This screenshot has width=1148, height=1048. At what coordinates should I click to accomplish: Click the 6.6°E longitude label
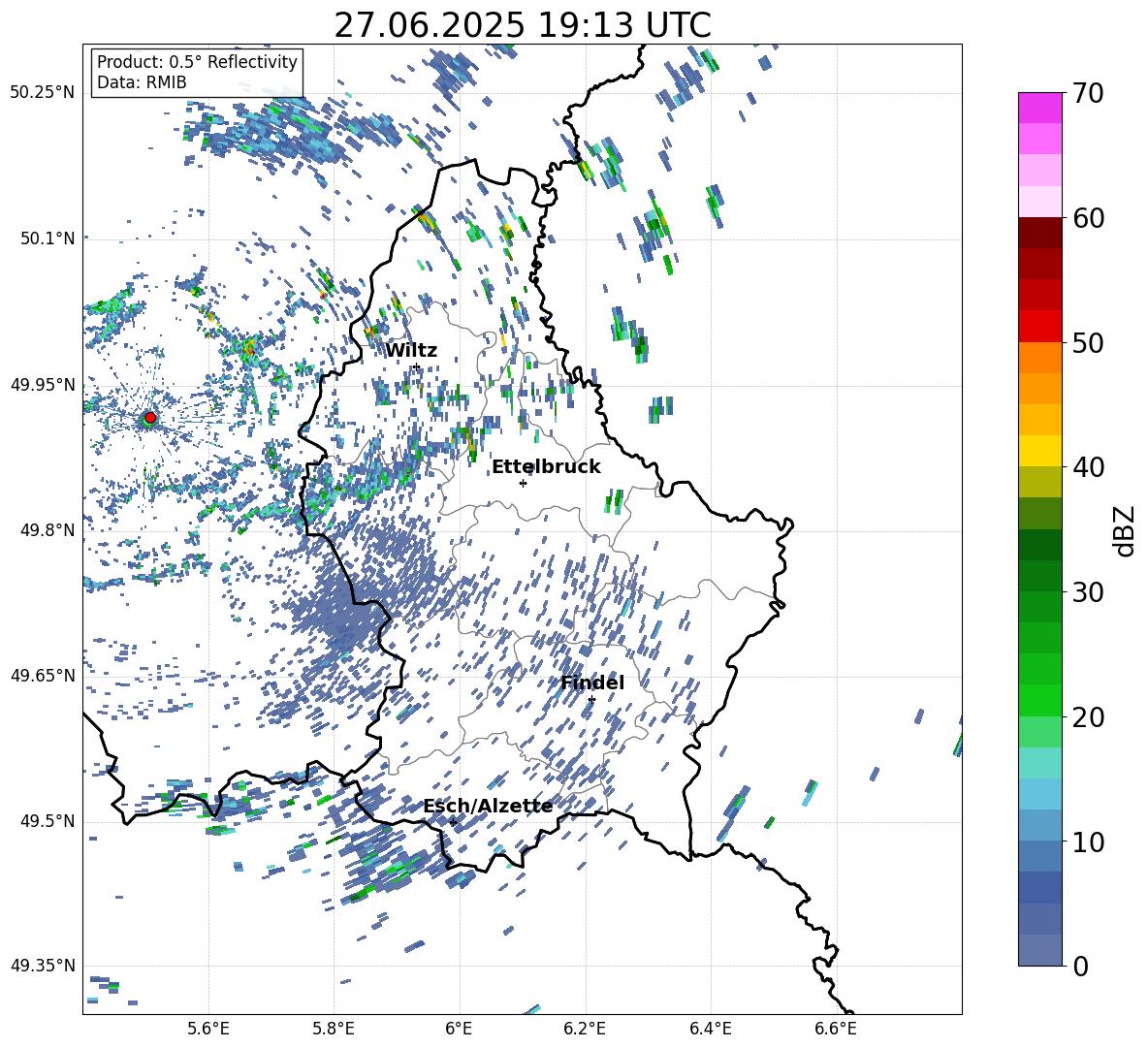(x=836, y=1029)
